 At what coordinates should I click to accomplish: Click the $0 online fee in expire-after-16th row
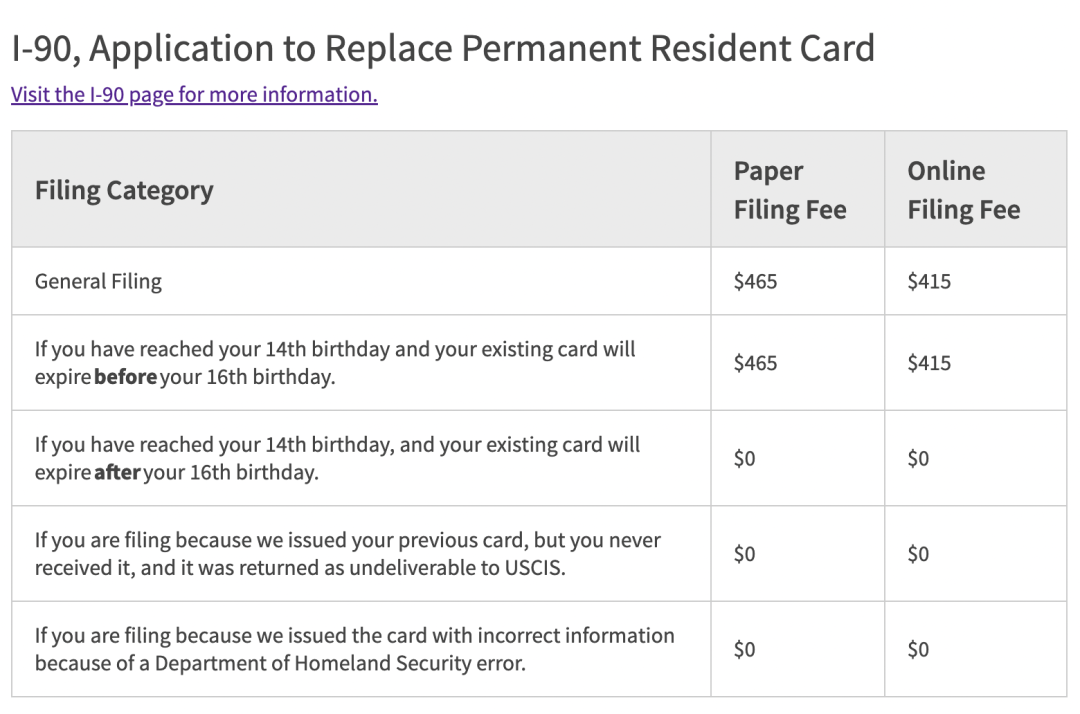coord(918,458)
